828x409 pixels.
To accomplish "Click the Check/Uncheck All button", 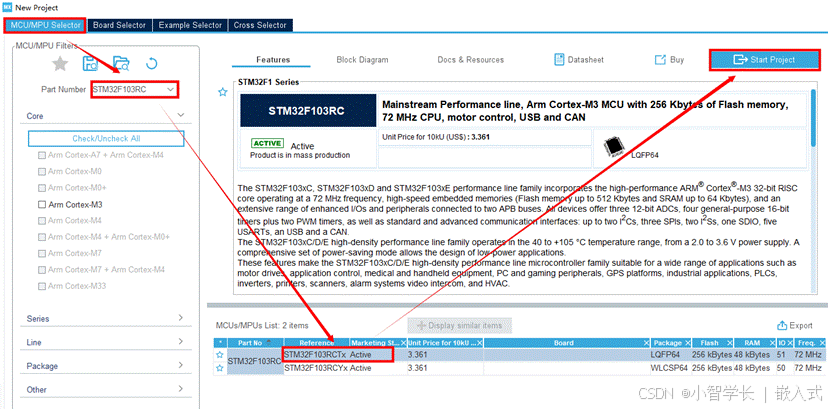I will point(106,138).
